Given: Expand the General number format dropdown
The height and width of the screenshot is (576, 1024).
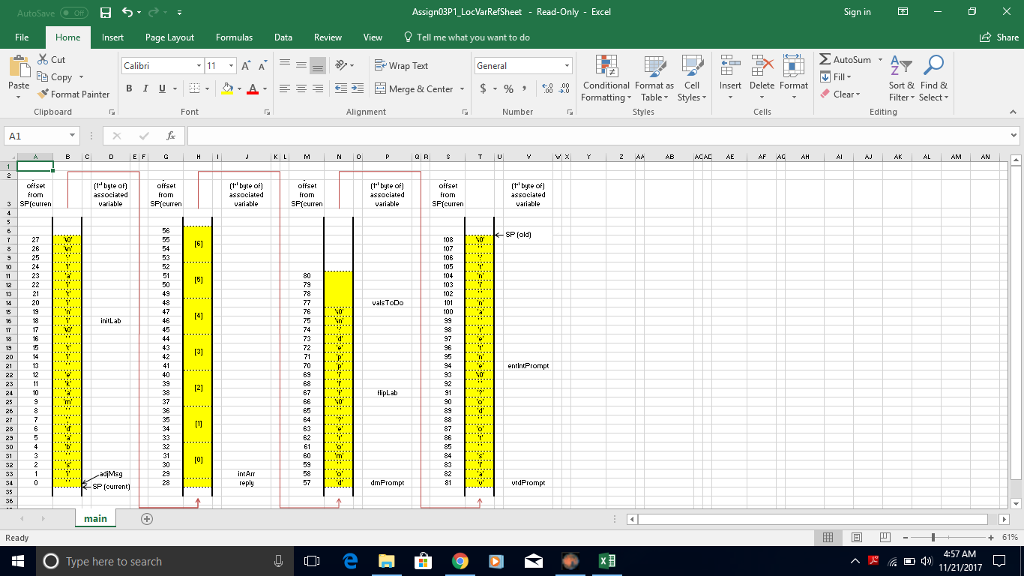Looking at the screenshot, I should click(567, 65).
